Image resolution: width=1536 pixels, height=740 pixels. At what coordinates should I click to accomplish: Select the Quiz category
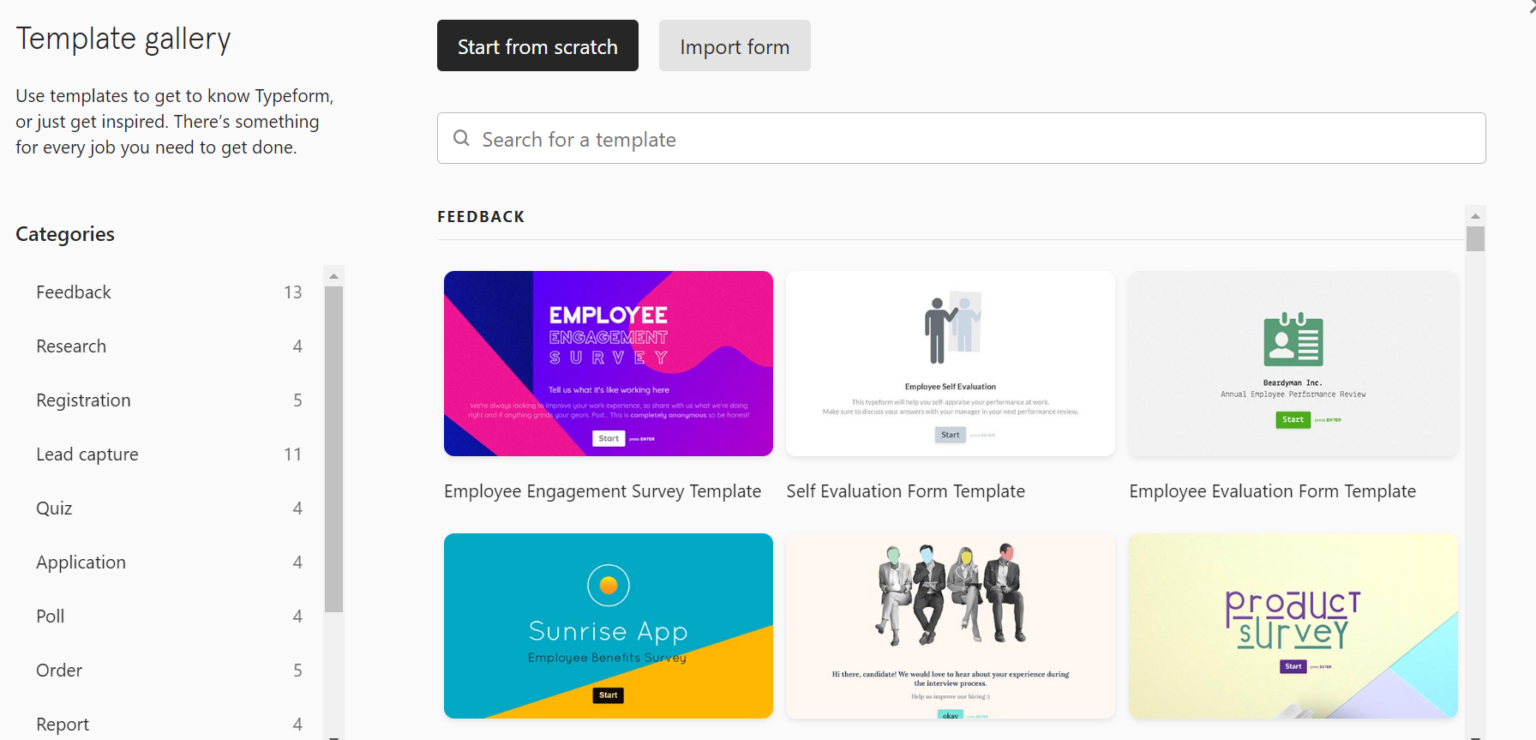click(54, 508)
